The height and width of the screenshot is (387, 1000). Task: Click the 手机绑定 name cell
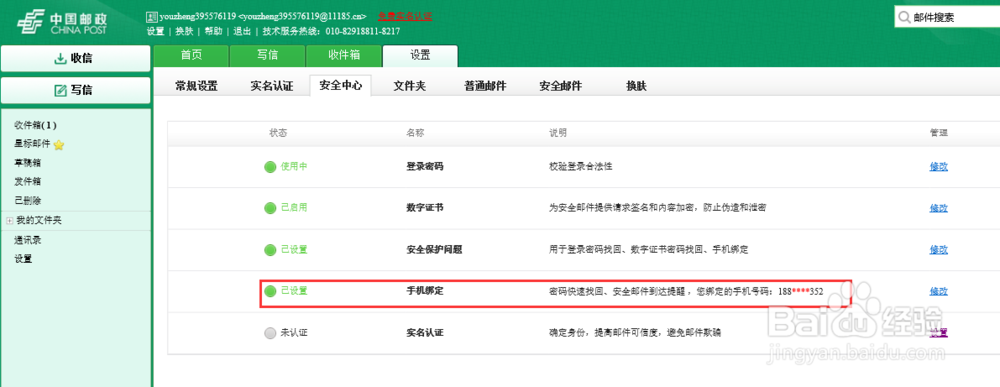click(x=425, y=291)
